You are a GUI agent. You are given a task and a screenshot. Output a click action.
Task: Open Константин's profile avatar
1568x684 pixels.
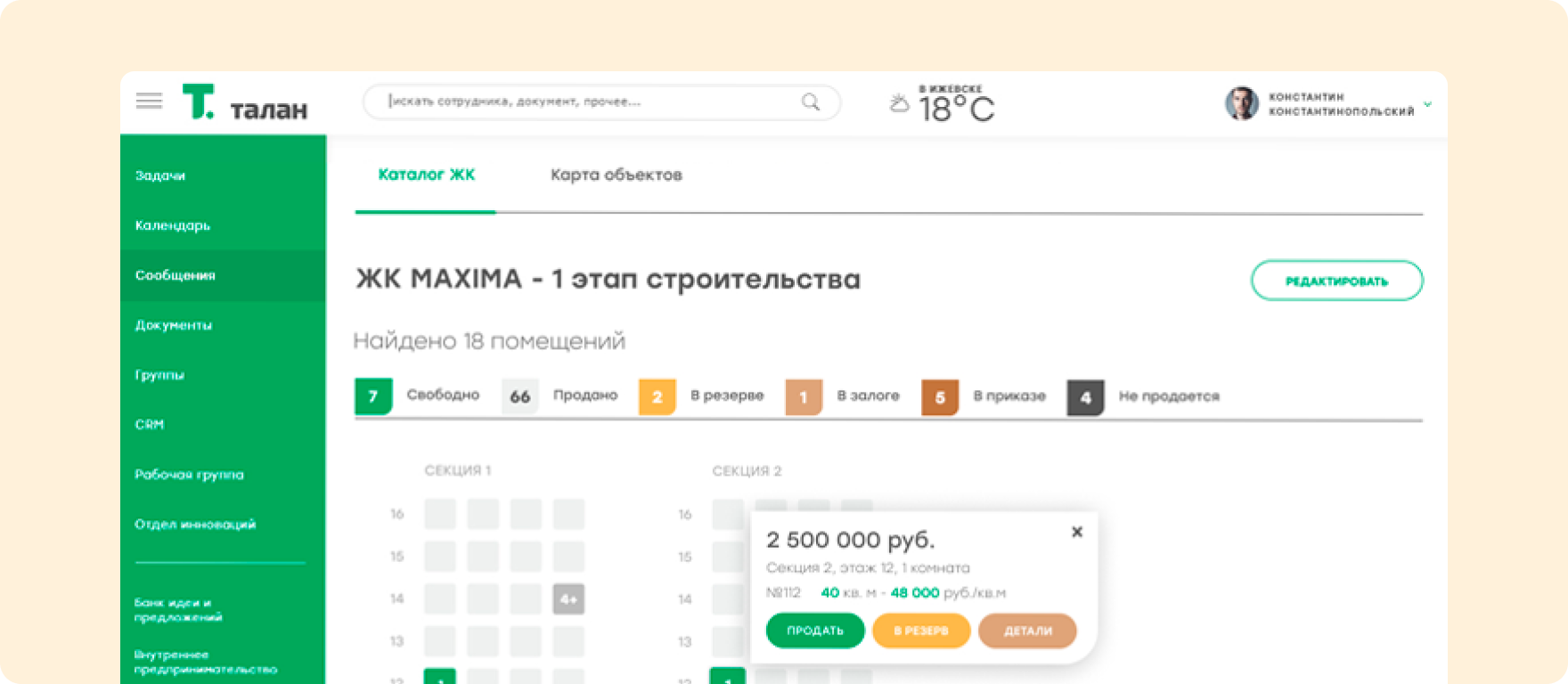tap(1241, 103)
